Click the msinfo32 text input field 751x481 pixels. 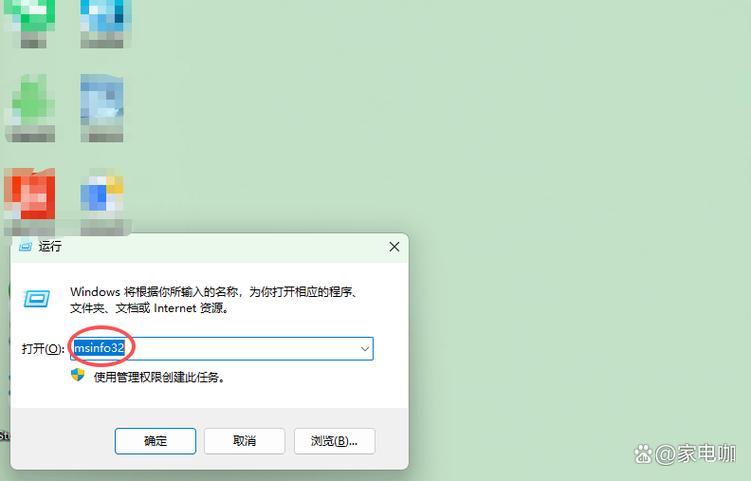[x=222, y=349]
